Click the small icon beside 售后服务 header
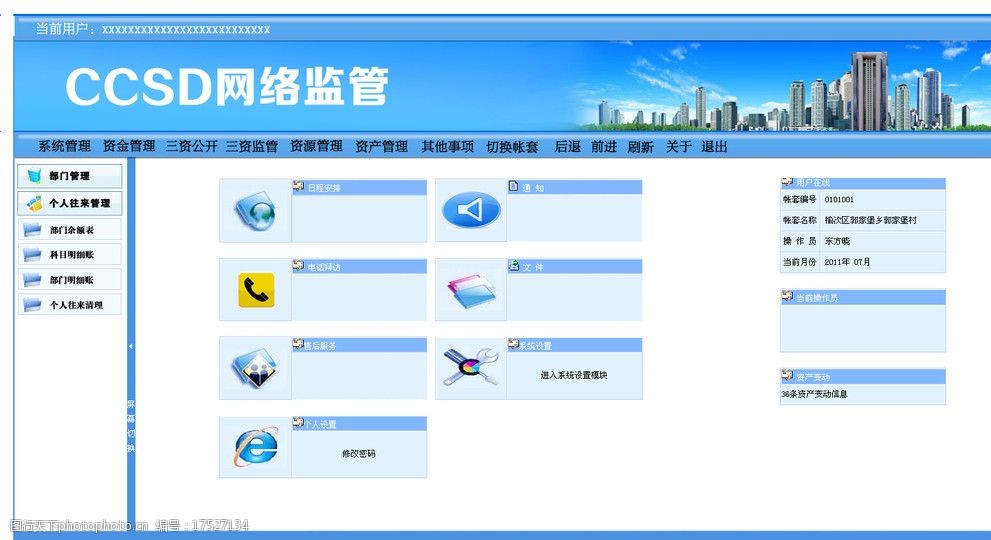Viewport: 991px width, 540px height. click(x=298, y=345)
